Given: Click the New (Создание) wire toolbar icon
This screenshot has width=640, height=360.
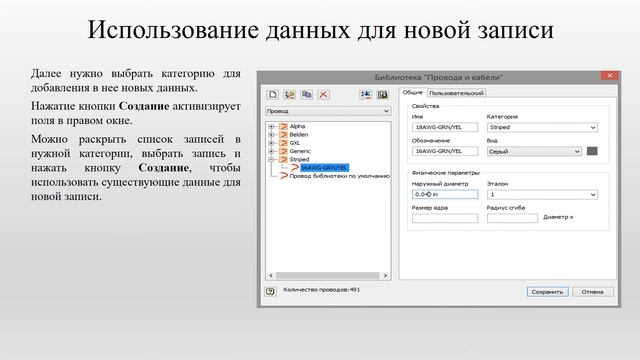Looking at the screenshot, I should [x=273, y=95].
